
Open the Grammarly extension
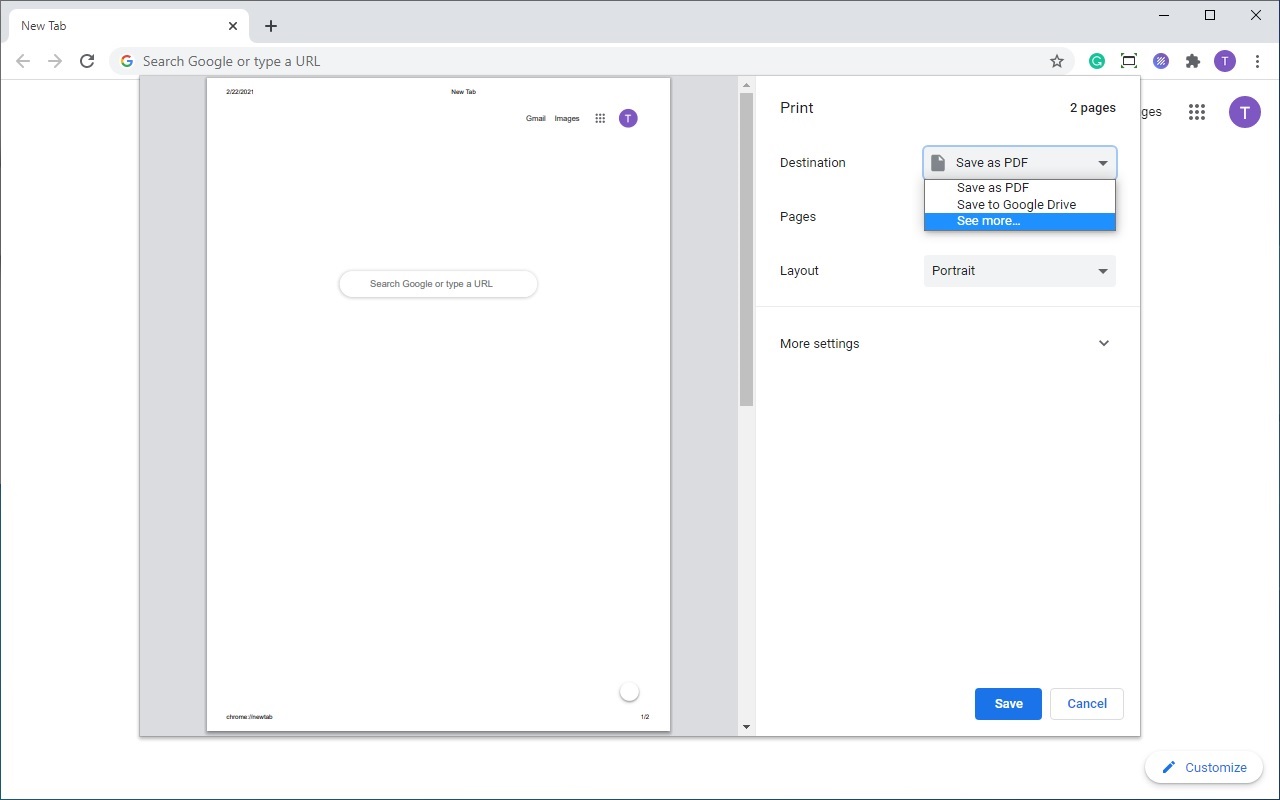1096,61
